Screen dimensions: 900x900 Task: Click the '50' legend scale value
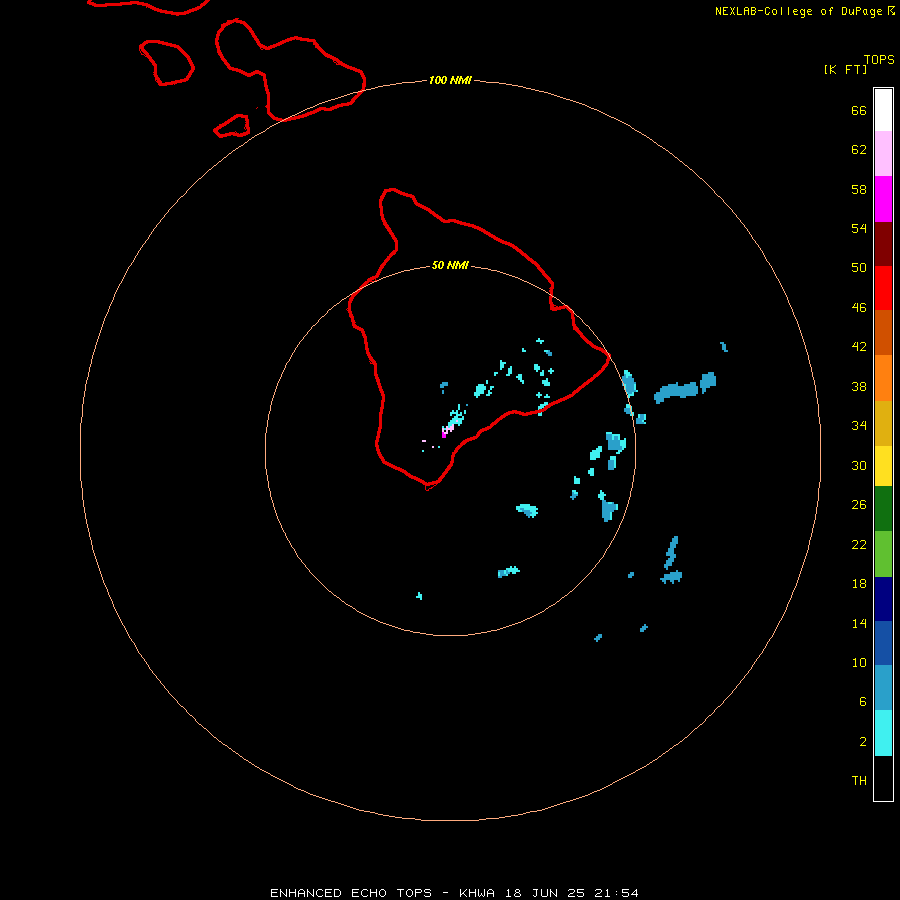(x=859, y=268)
